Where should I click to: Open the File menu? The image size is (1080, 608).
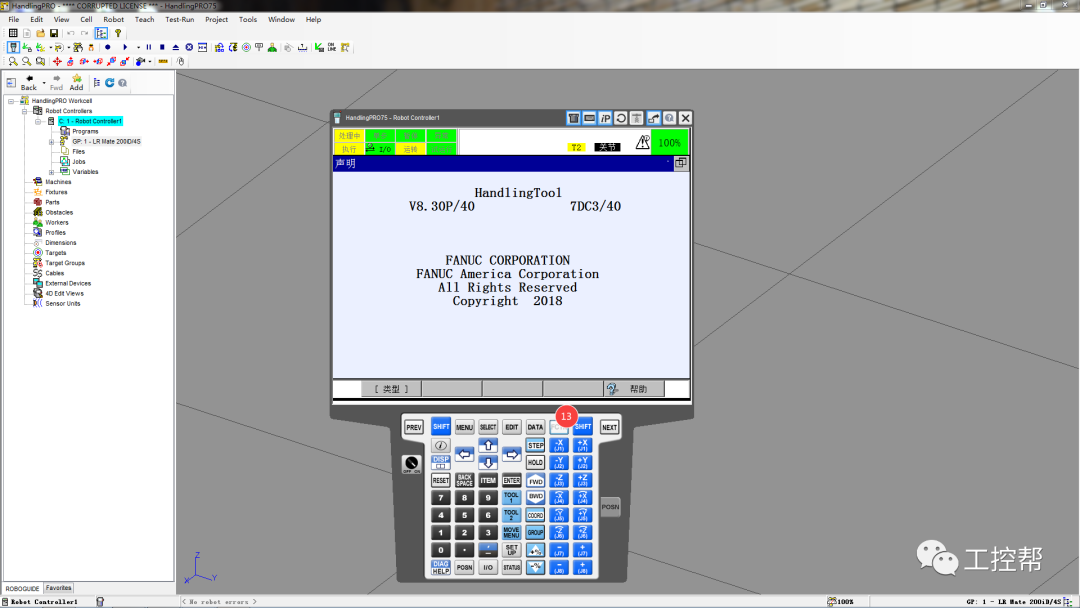click(14, 19)
